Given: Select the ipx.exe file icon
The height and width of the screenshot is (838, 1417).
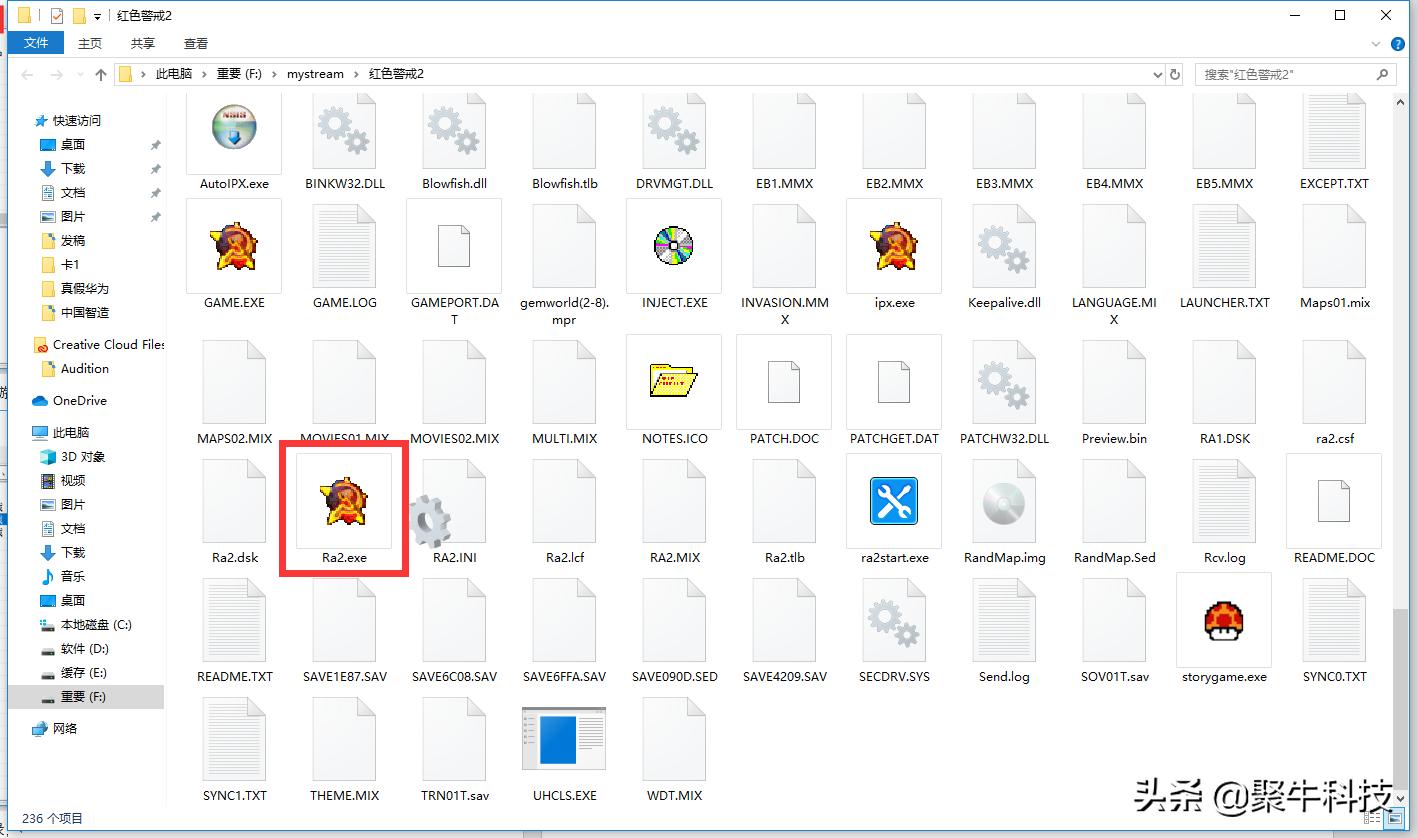Looking at the screenshot, I should click(x=894, y=246).
